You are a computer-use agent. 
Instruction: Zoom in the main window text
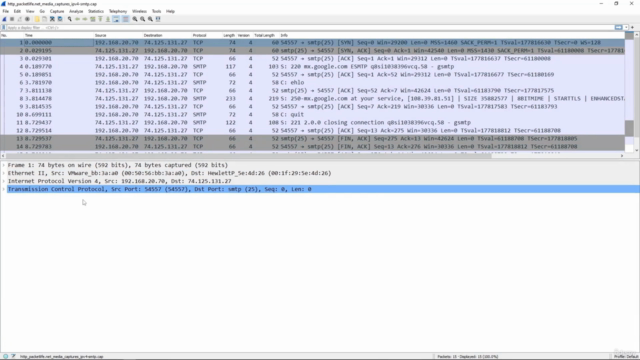pyautogui.click(x=135, y=19)
